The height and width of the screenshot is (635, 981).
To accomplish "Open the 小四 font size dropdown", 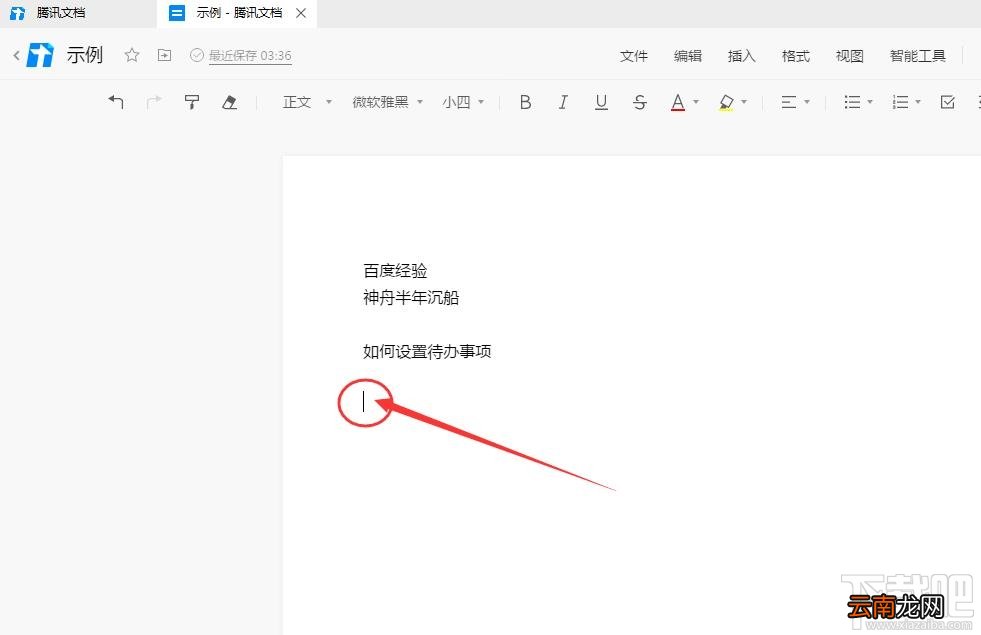I will [463, 102].
